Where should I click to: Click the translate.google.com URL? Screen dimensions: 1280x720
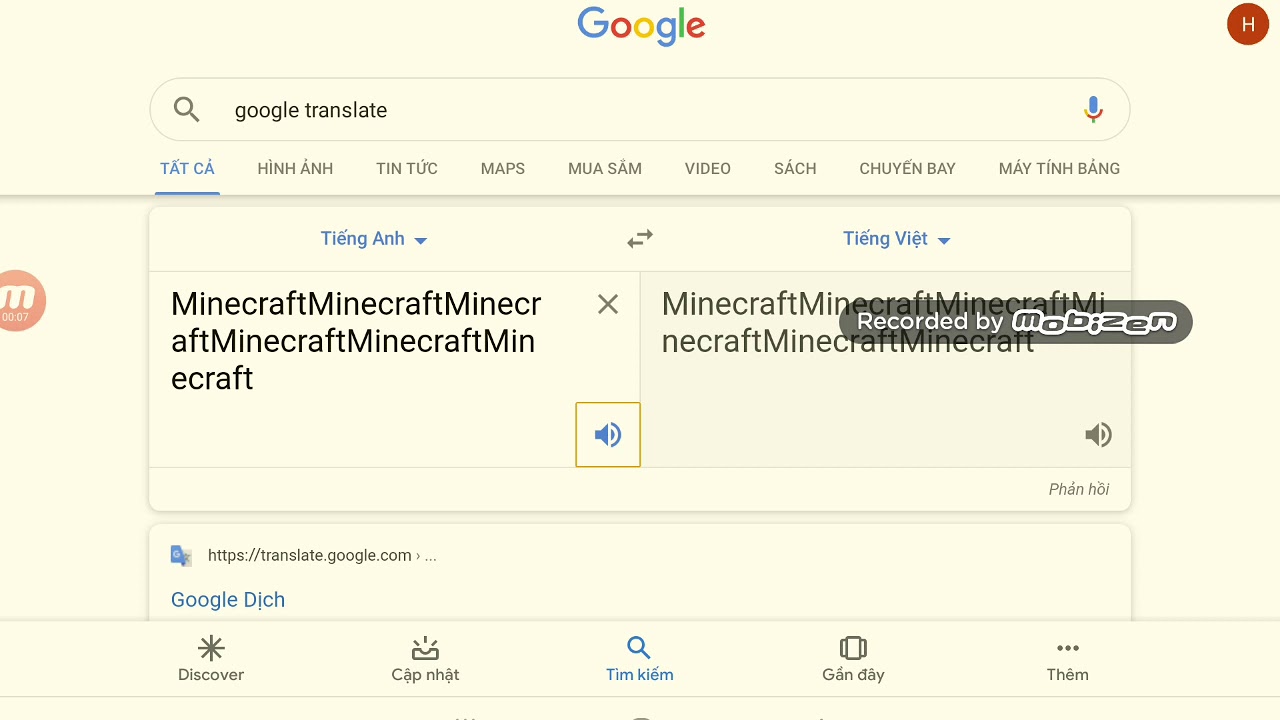(x=322, y=555)
